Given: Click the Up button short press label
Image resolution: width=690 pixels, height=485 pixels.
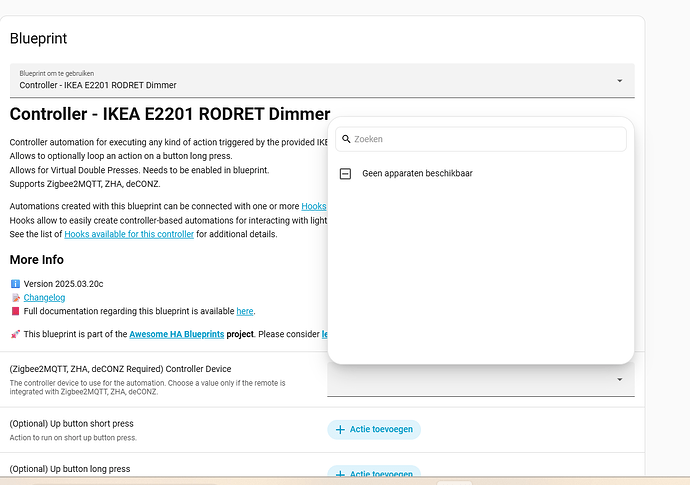Looking at the screenshot, I should 71,423.
